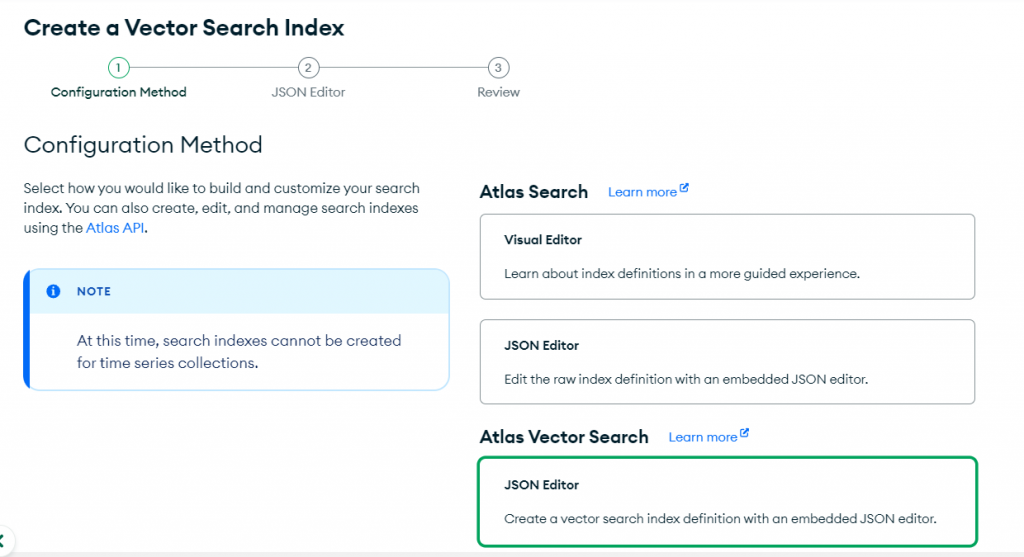Screen dimensions: 1024x557
Task: Click the blue info icon beside NOTE
Action: (x=54, y=292)
